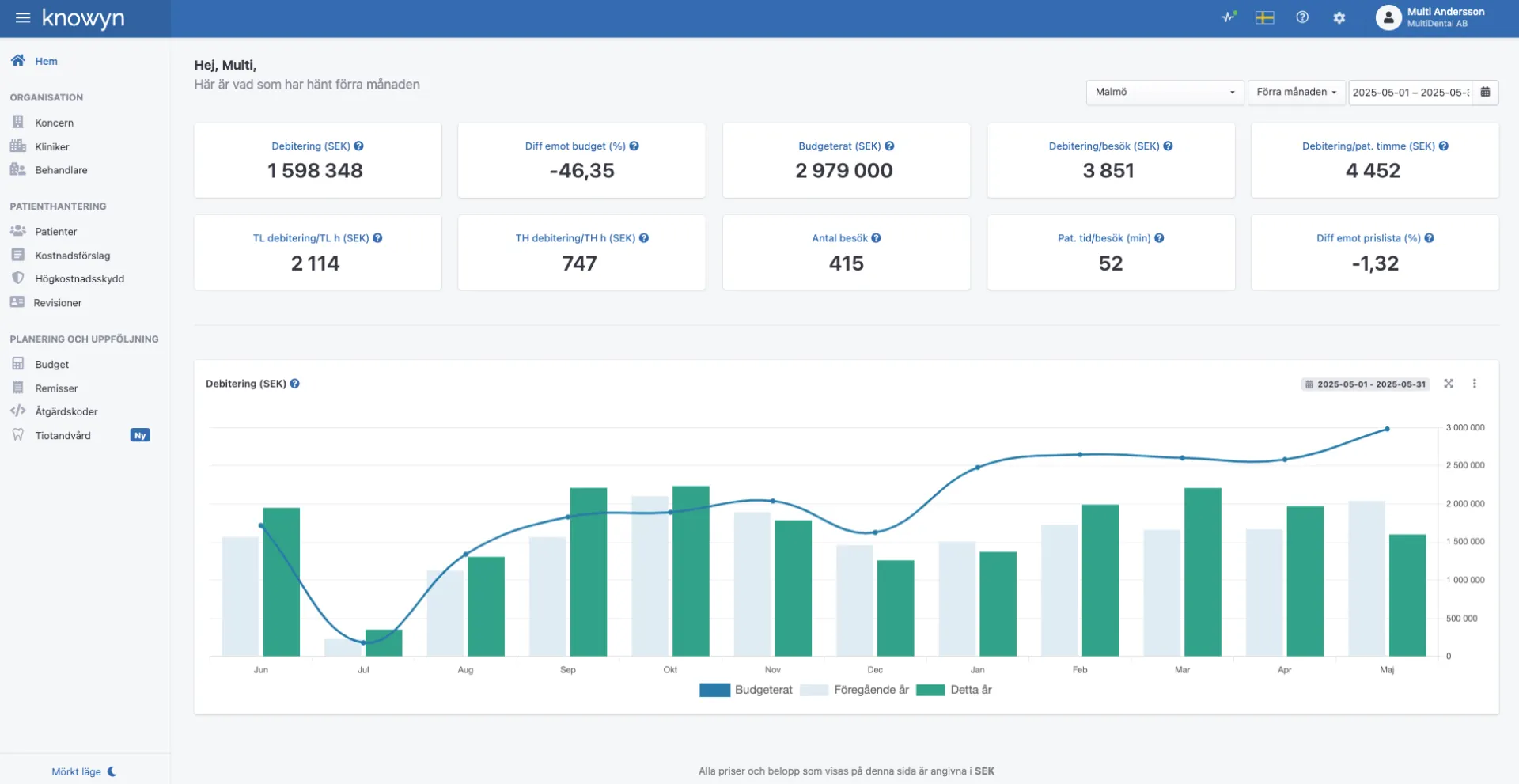Screen dimensions: 1519x784
Task: Expand Debitering chart to fullscreen
Action: click(x=1449, y=384)
